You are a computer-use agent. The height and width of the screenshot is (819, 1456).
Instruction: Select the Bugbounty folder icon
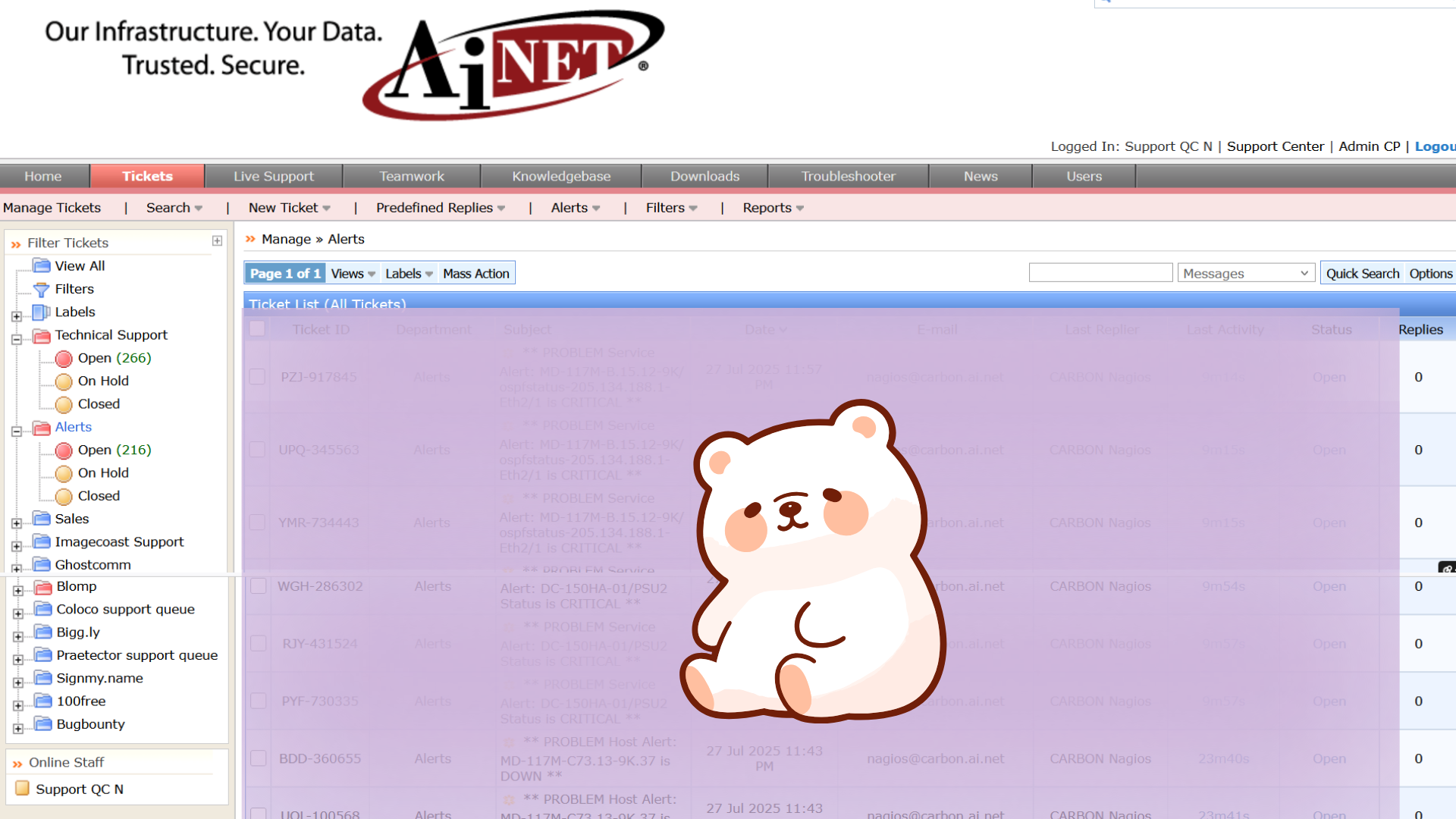[x=43, y=724]
